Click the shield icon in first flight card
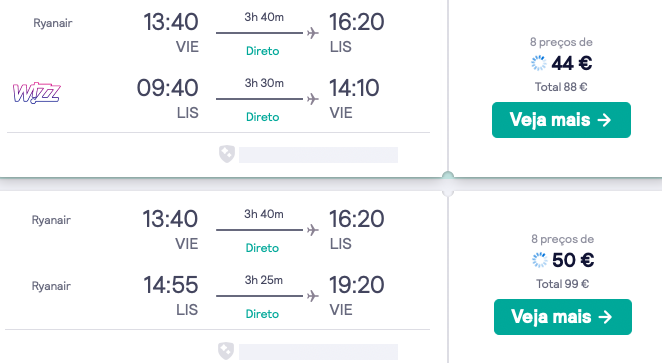662x363 pixels. pyautogui.click(x=227, y=154)
